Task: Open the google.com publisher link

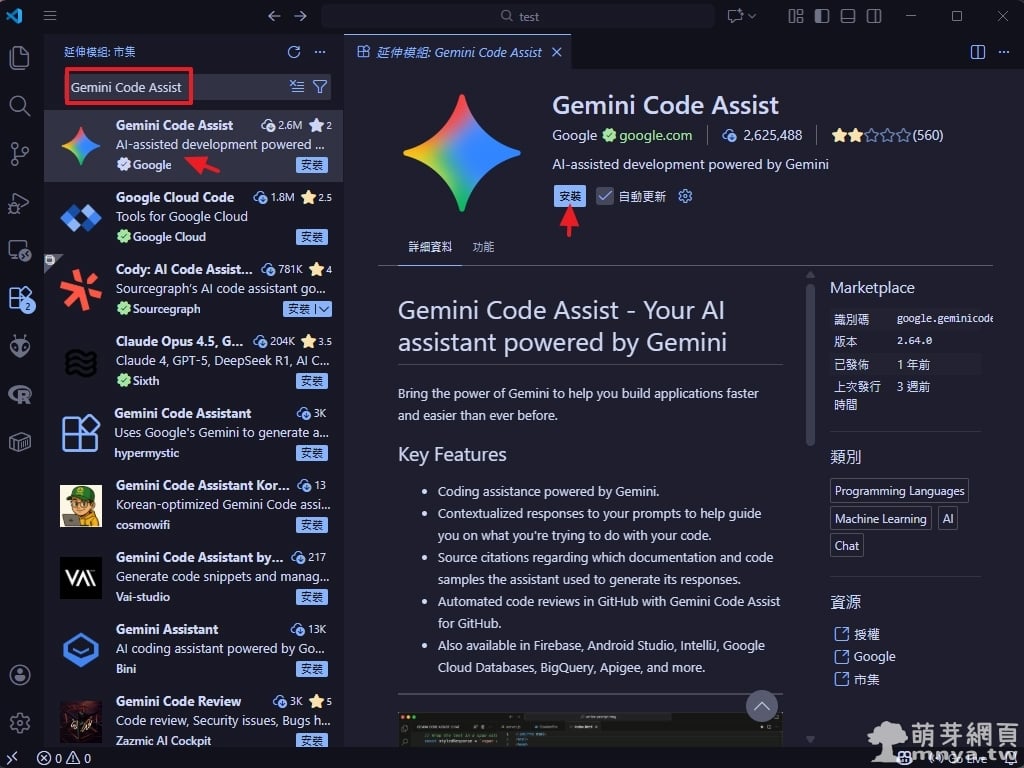Action: (655, 135)
